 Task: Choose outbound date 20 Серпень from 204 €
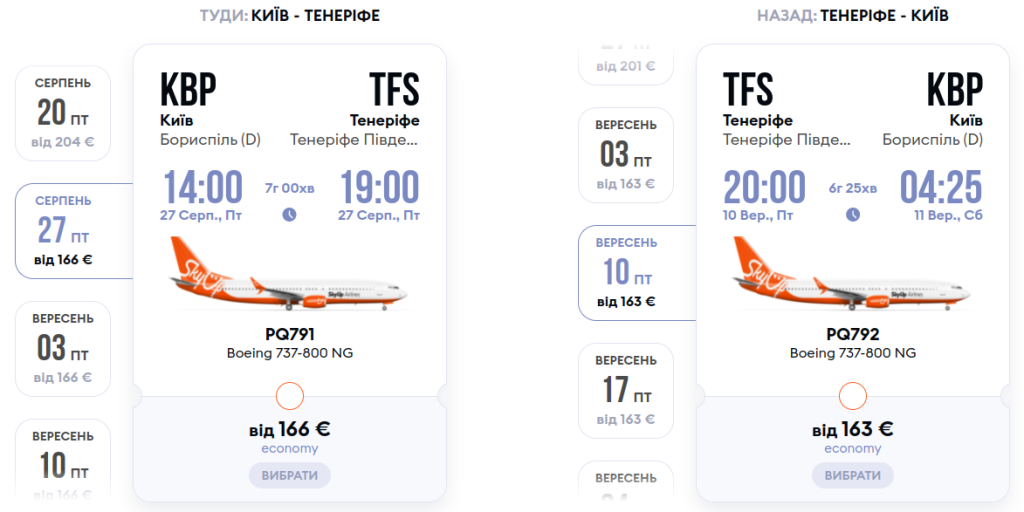[x=63, y=113]
